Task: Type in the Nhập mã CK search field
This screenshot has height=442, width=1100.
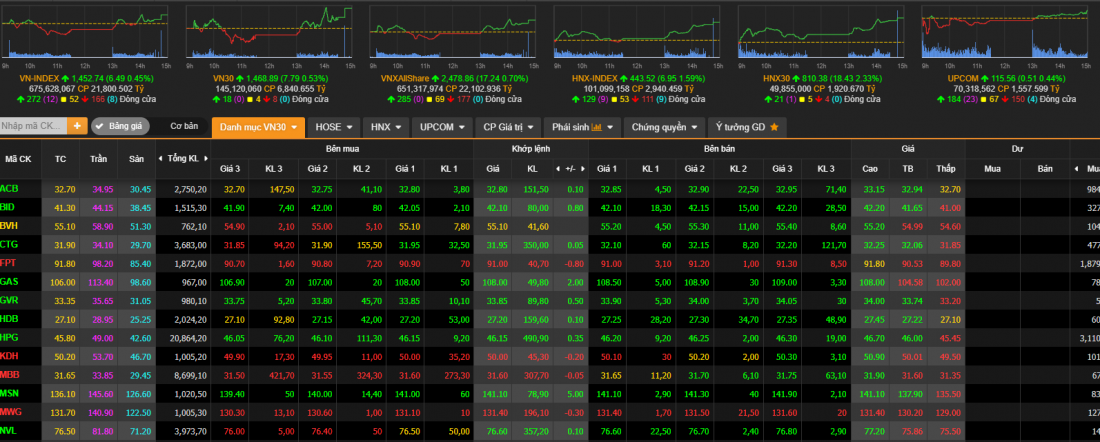Action: point(32,126)
